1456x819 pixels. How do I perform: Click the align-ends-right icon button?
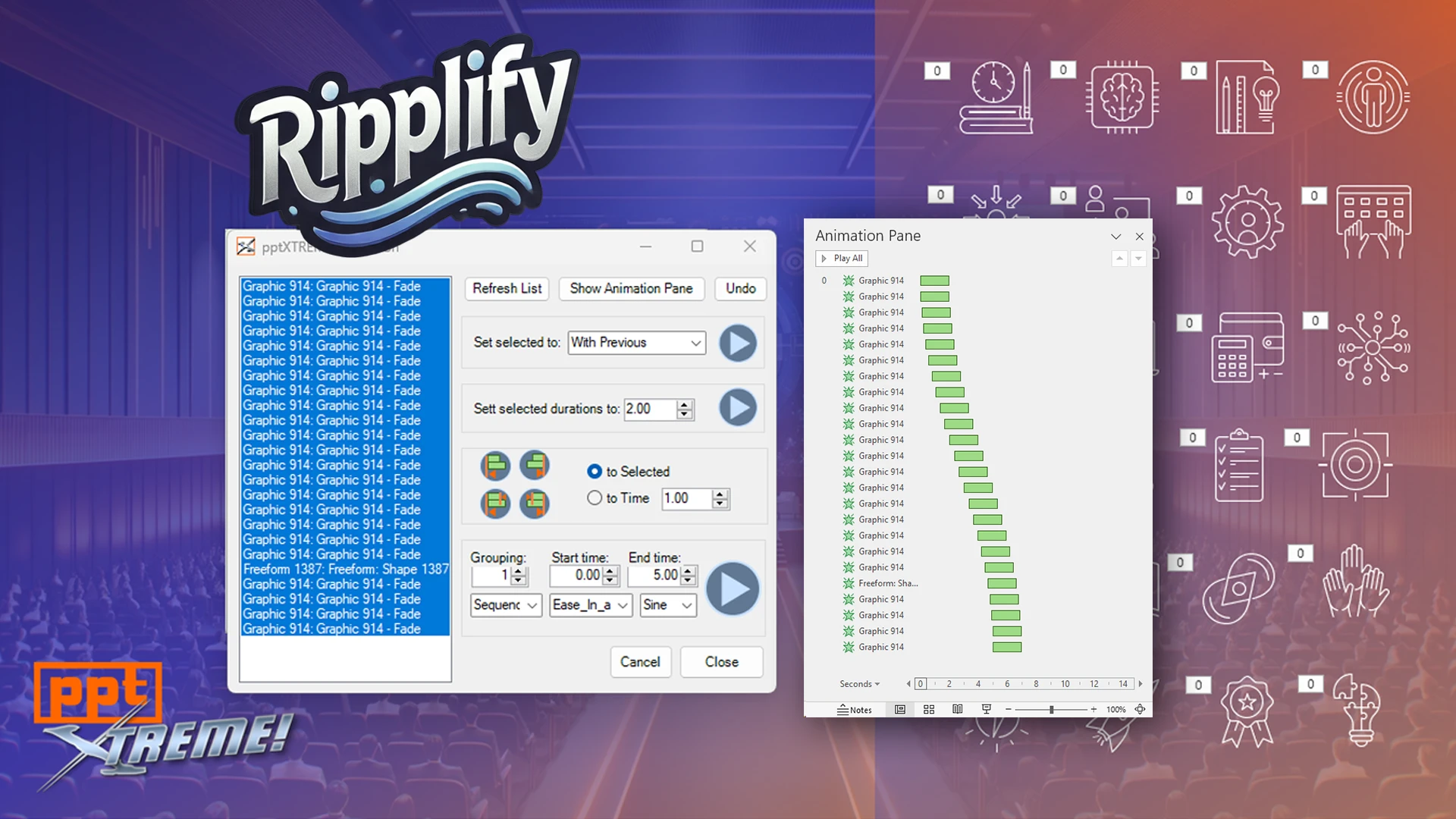pyautogui.click(x=535, y=466)
